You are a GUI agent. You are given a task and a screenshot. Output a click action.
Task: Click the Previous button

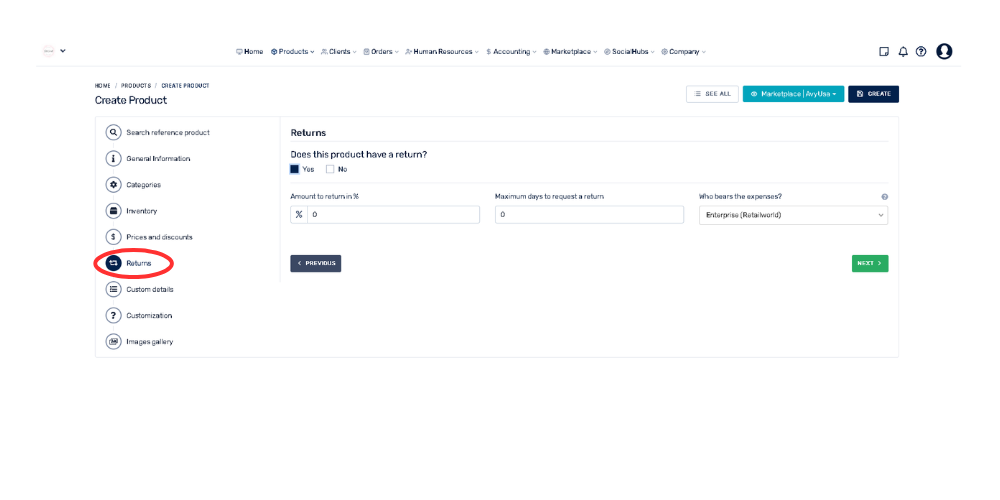tap(315, 263)
